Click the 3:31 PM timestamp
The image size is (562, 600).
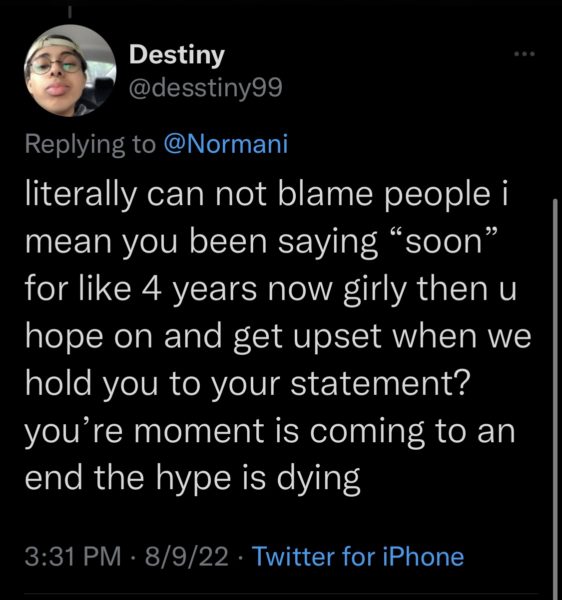(x=73, y=556)
